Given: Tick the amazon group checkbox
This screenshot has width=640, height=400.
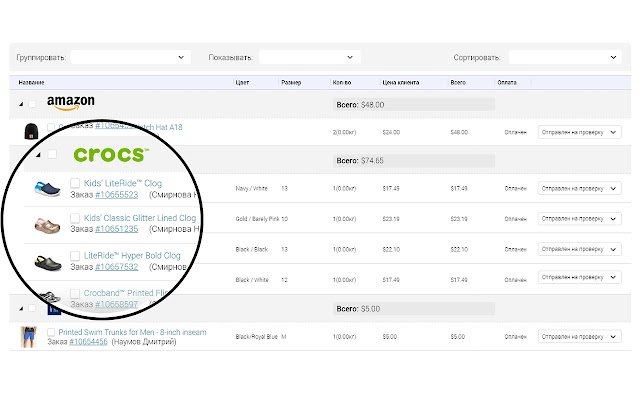Looking at the screenshot, I should point(32,104).
